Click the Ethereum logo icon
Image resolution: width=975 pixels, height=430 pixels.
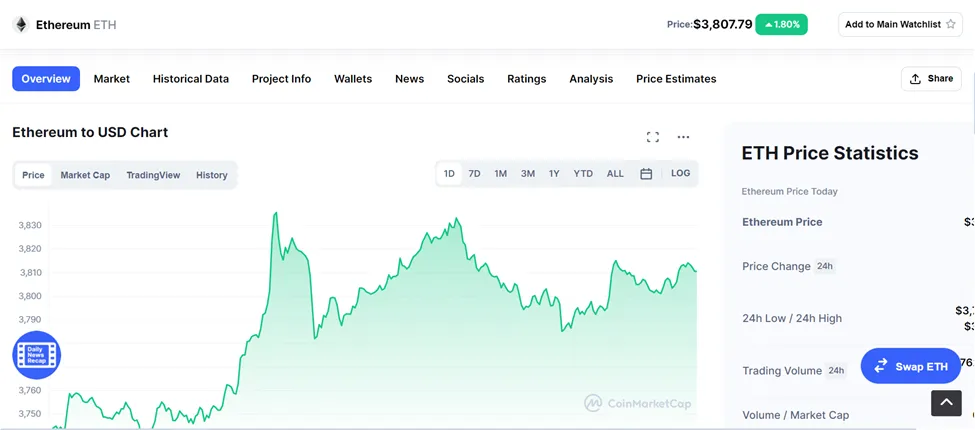point(21,25)
